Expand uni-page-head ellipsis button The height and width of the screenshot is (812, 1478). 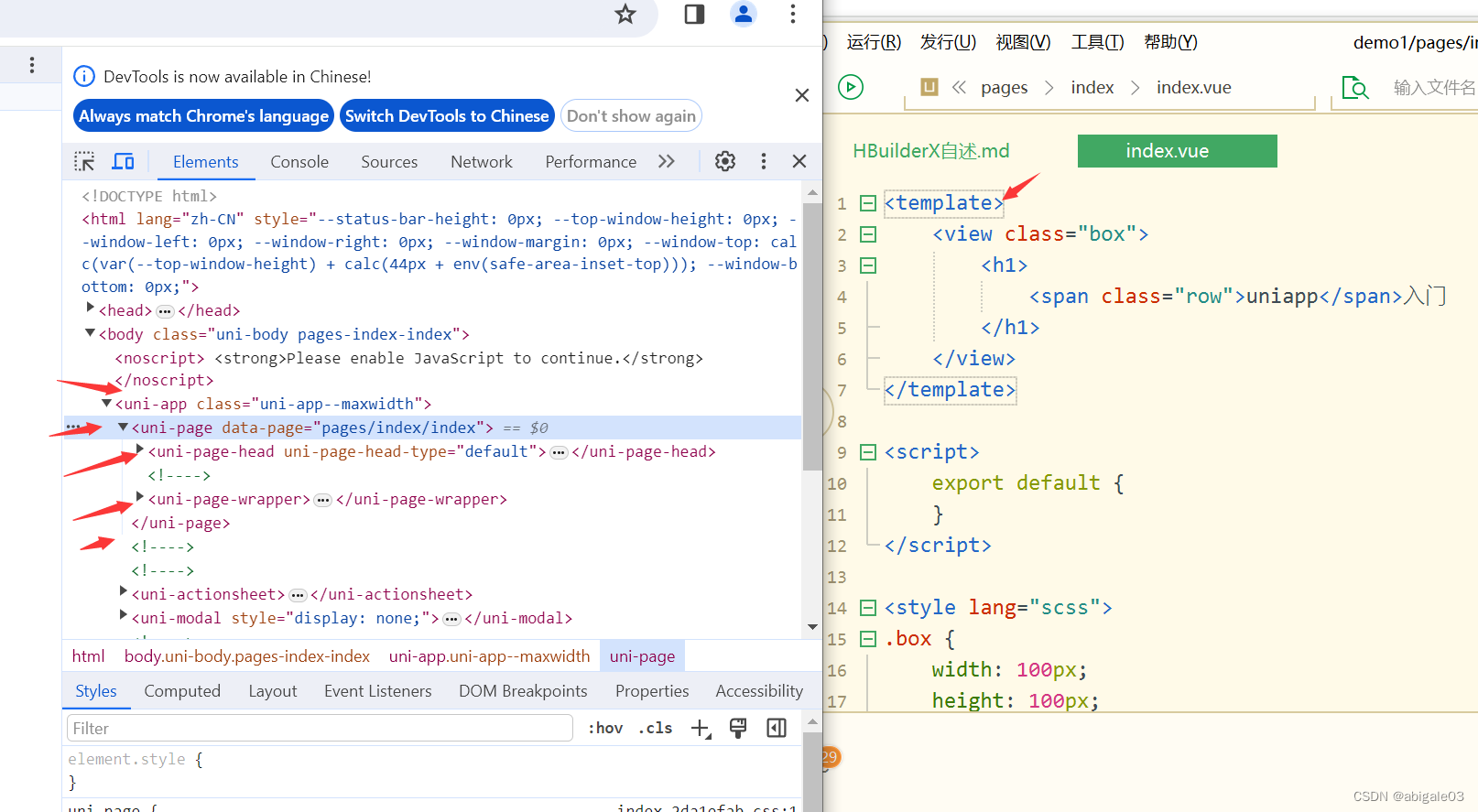coord(559,452)
